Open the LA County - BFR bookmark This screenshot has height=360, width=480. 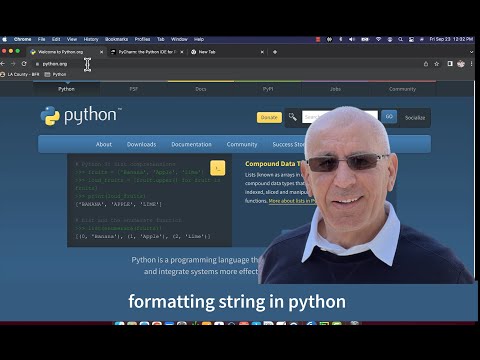click(x=20, y=74)
